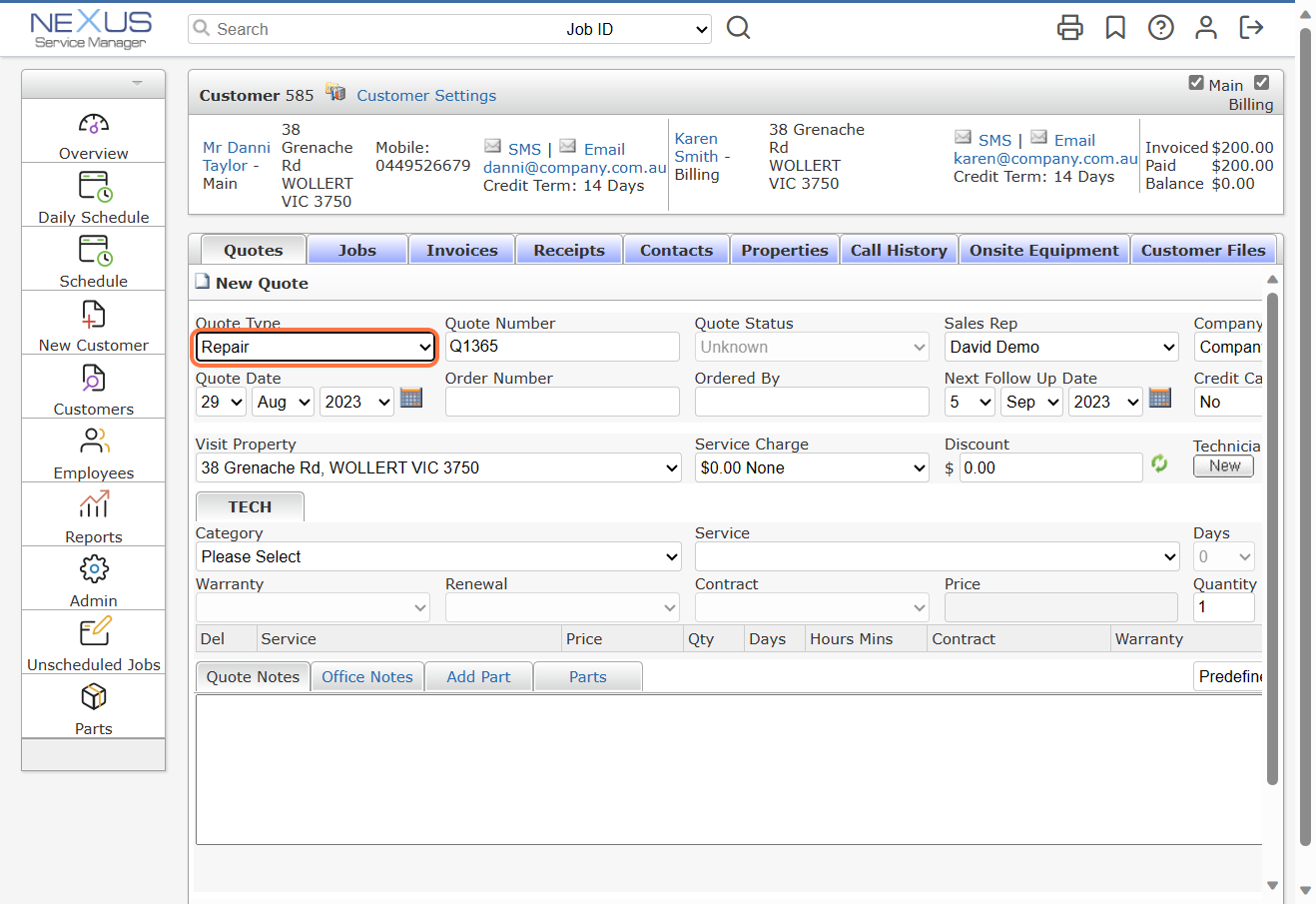Toggle the Billing checkbox

[x=1262, y=83]
